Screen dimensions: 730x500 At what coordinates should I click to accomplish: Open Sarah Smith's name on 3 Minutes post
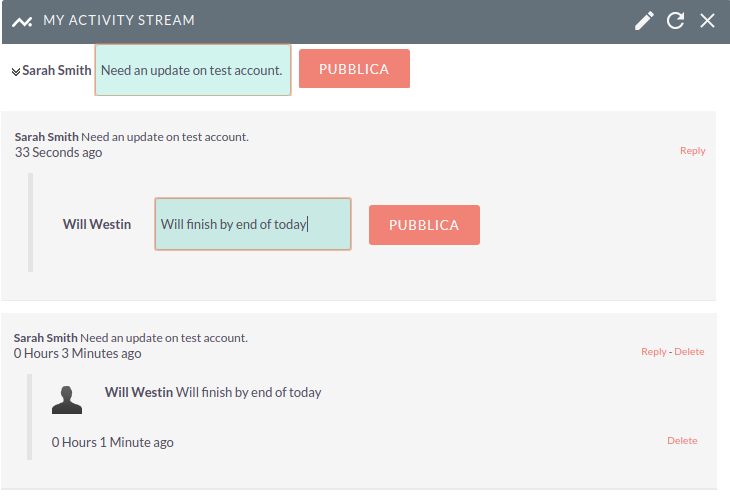(46, 338)
